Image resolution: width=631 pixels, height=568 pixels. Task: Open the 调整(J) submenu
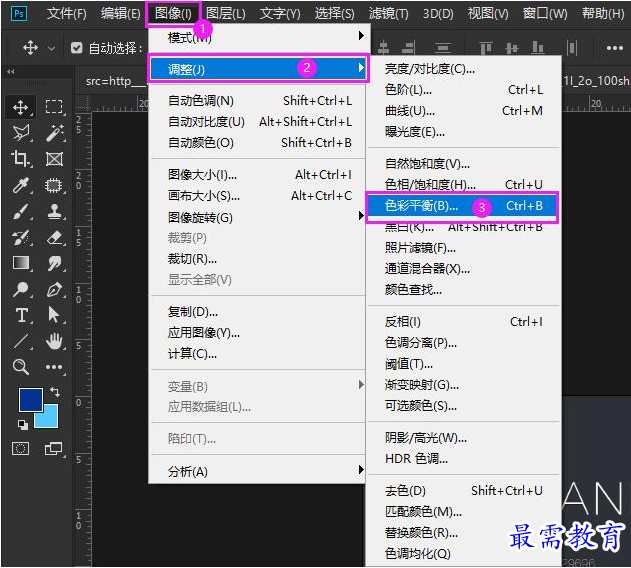point(258,69)
